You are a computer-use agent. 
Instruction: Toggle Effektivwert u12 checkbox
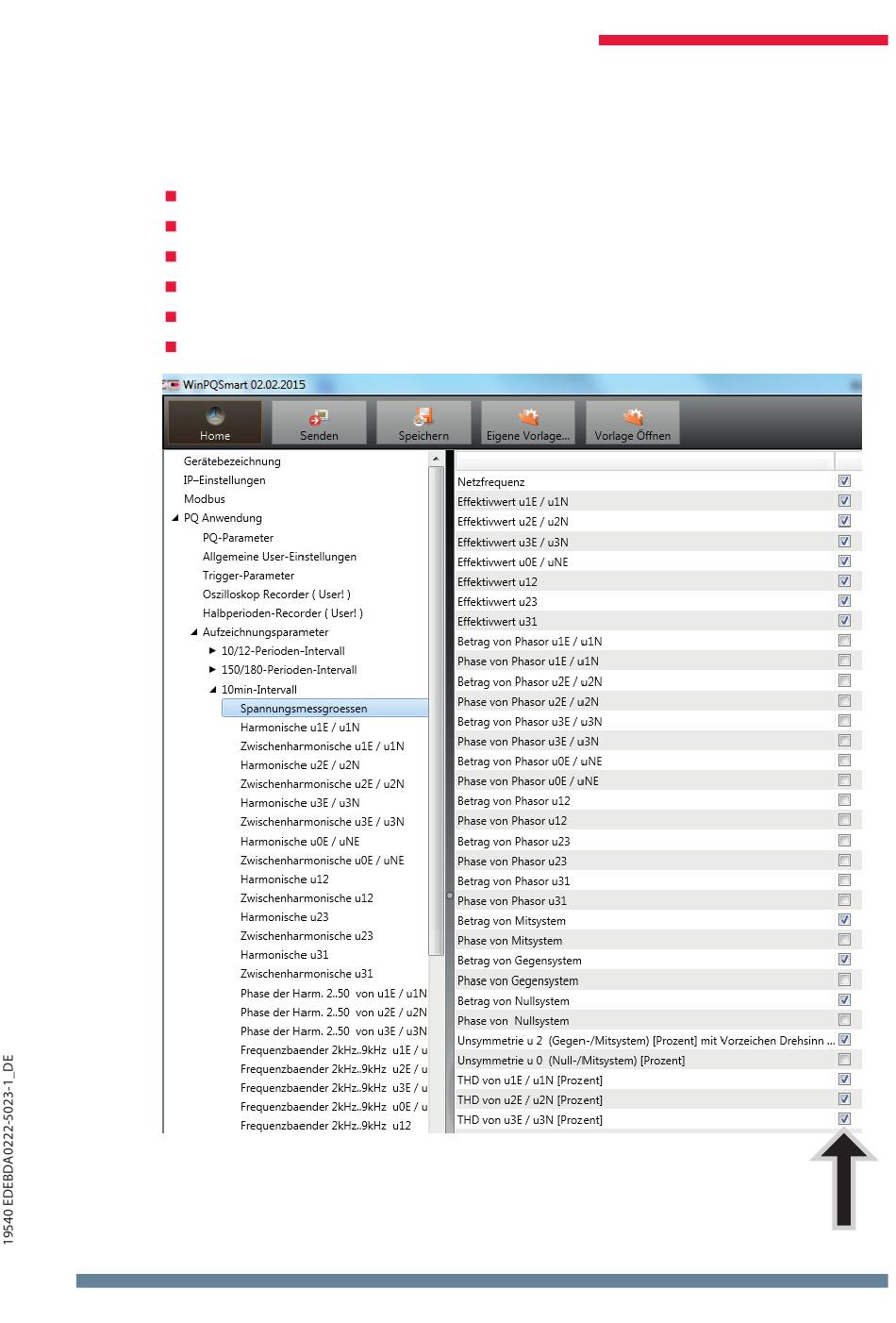click(844, 581)
